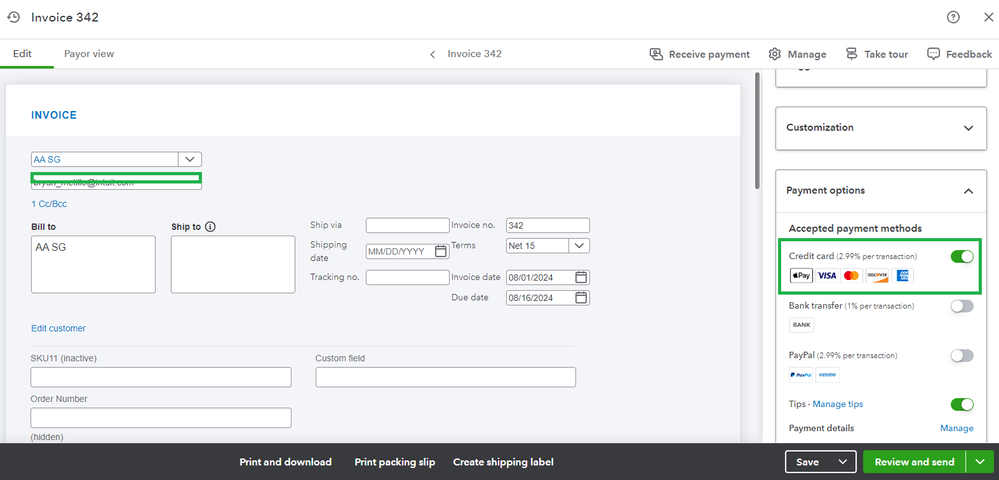Image resolution: width=999 pixels, height=480 pixels.
Task: Open the Manage tips link
Action: (838, 404)
